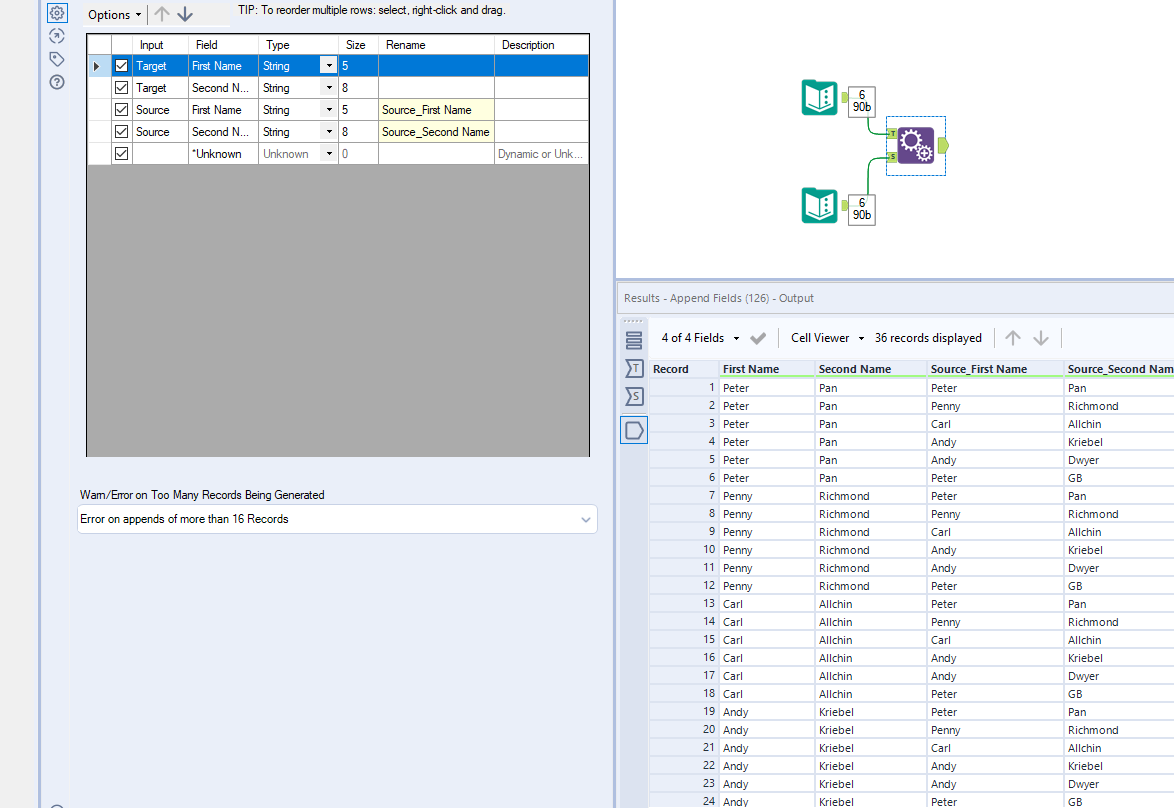Click the Second Name results column header
This screenshot has height=808, width=1174.
854,369
